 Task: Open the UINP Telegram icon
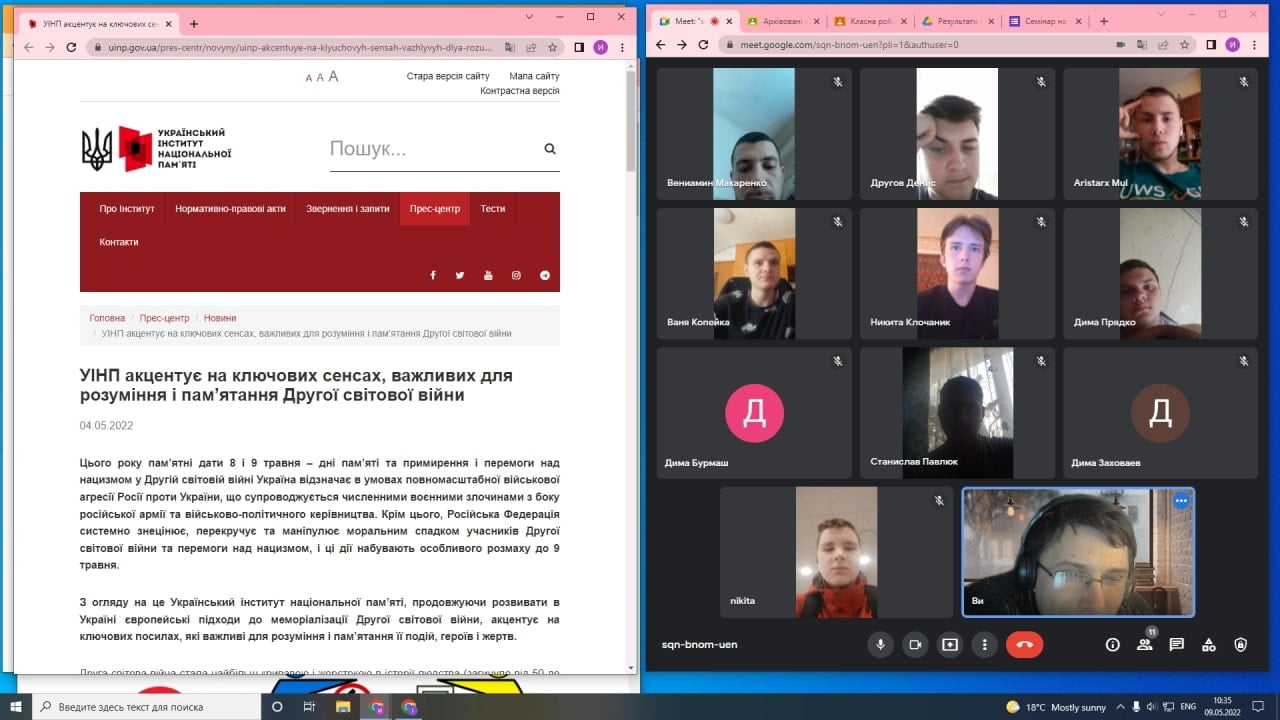tap(545, 275)
